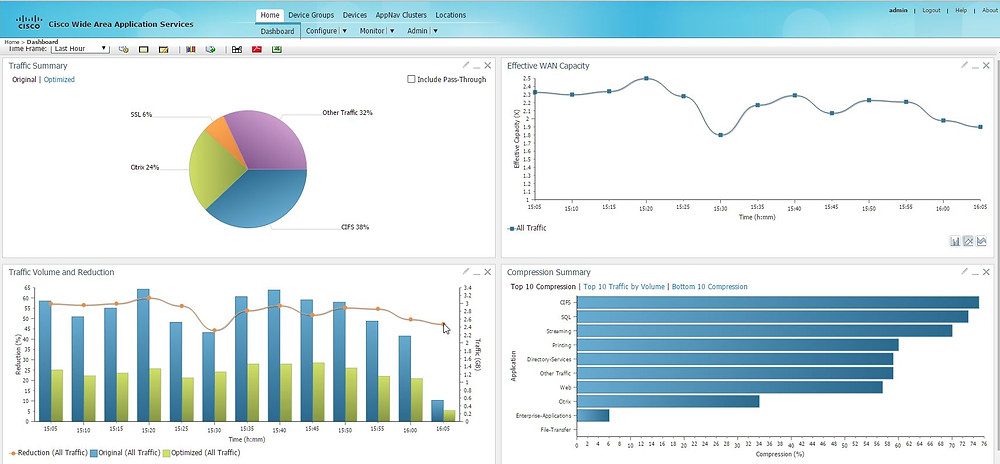This screenshot has height=464, width=1000.
Task: Open the Devices tab
Action: point(355,15)
